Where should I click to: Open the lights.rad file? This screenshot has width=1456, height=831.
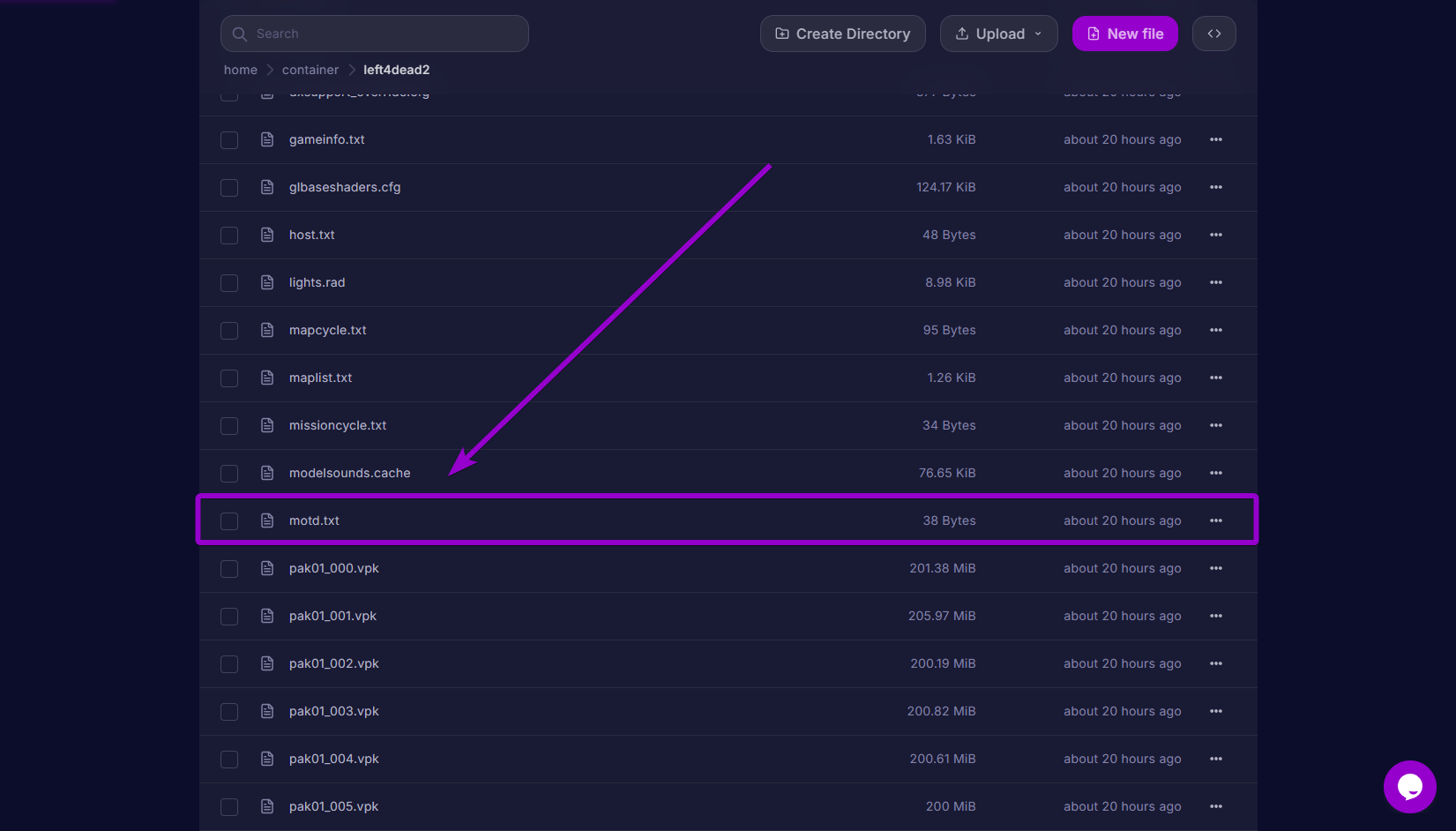(x=317, y=282)
